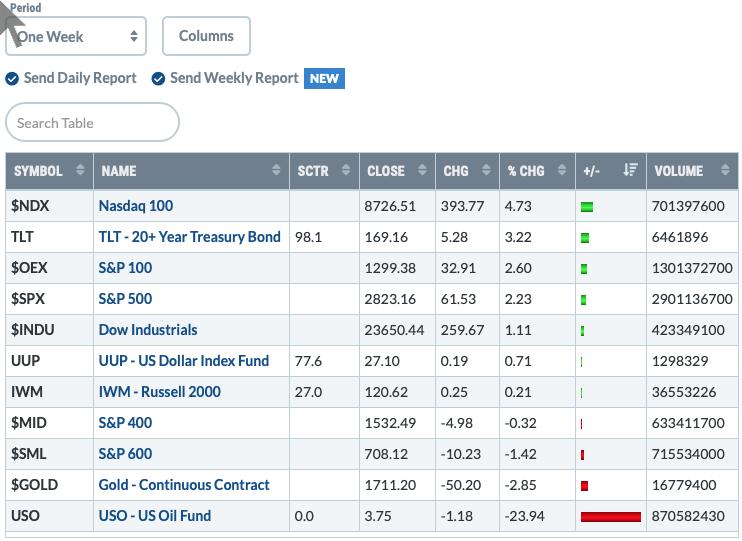Sort table by CHG column arrows
Screen dimensions: 742x541
point(486,170)
